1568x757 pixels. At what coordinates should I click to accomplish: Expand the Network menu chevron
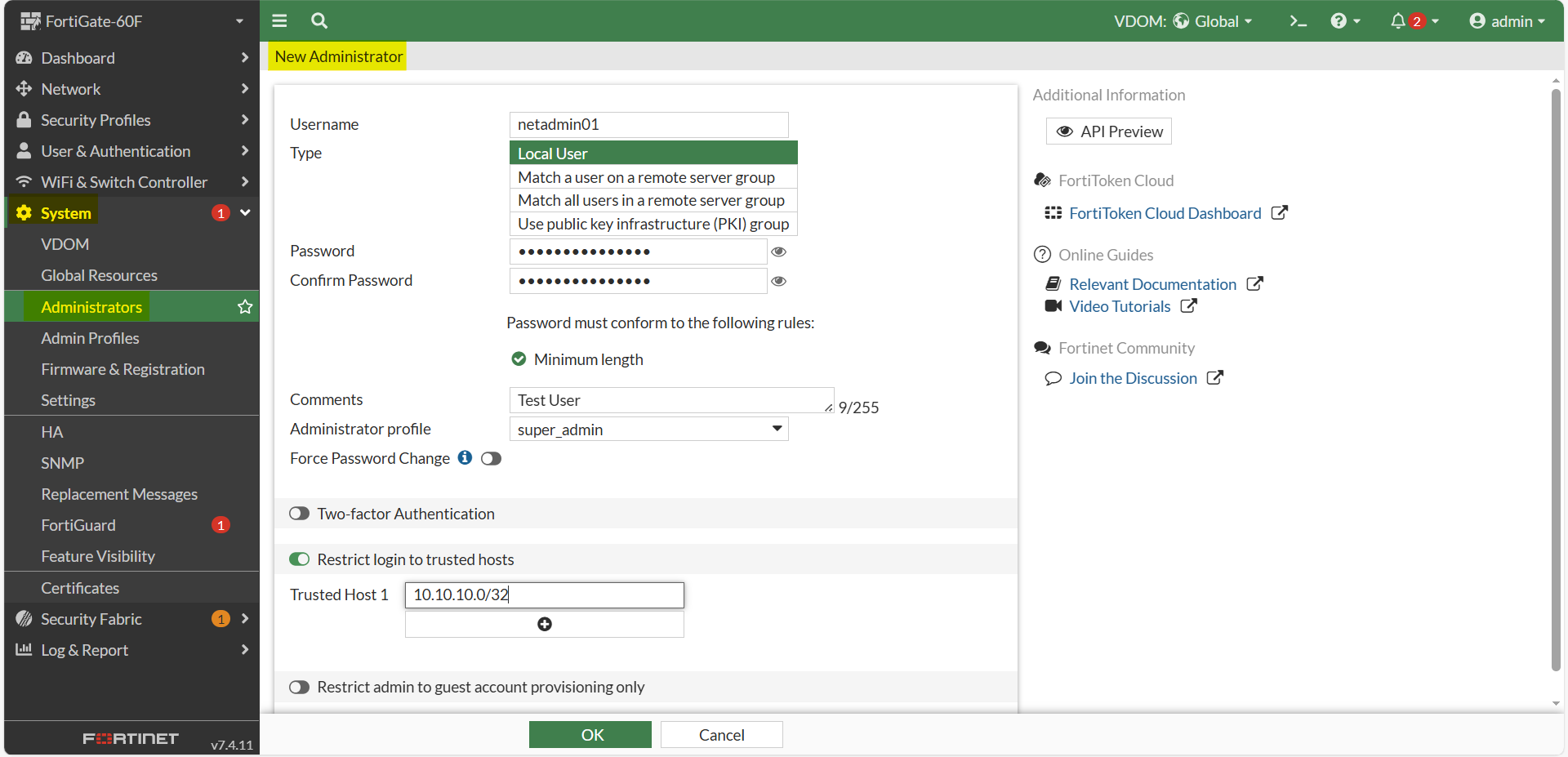click(244, 89)
